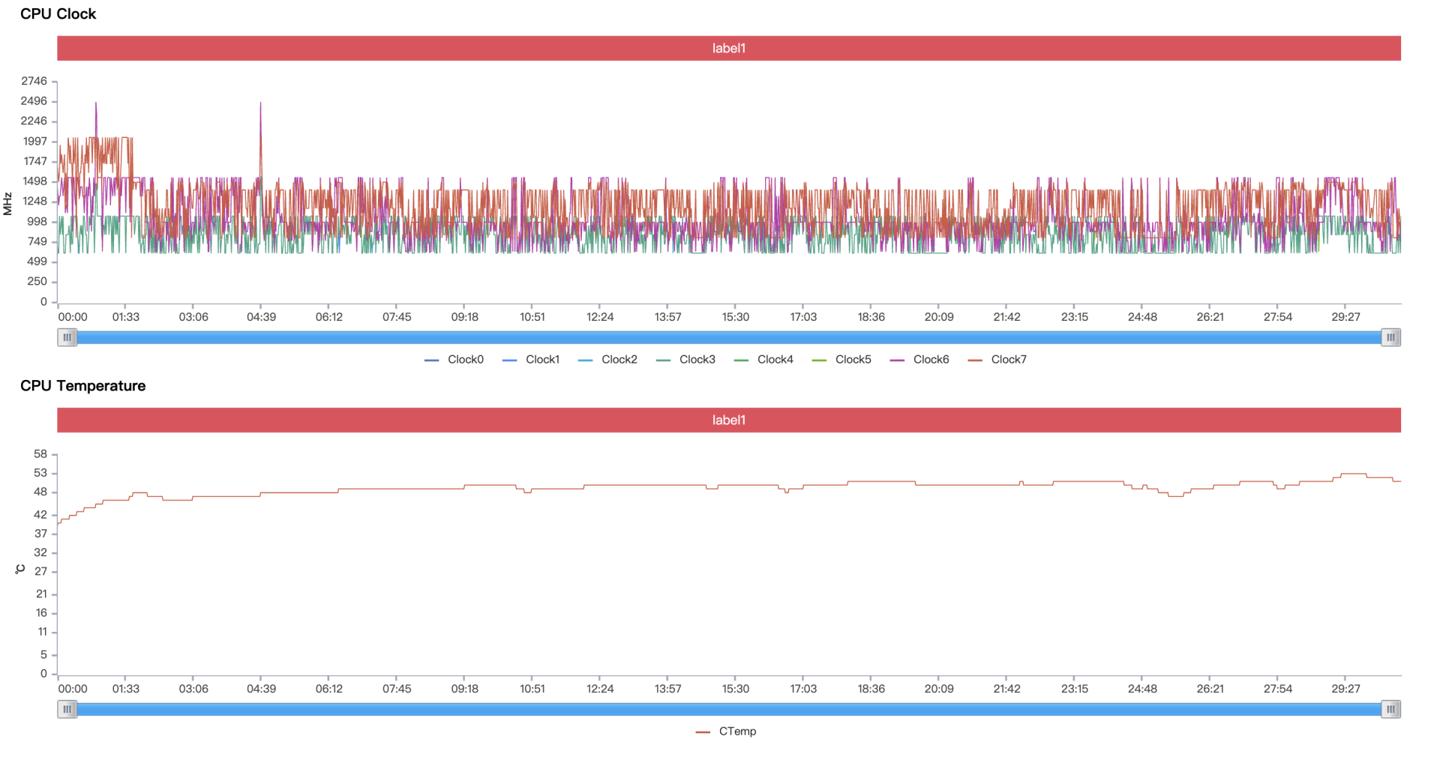Image resolution: width=1440 pixels, height=757 pixels.
Task: Hide the Clock1 legend entry
Action: 532,360
